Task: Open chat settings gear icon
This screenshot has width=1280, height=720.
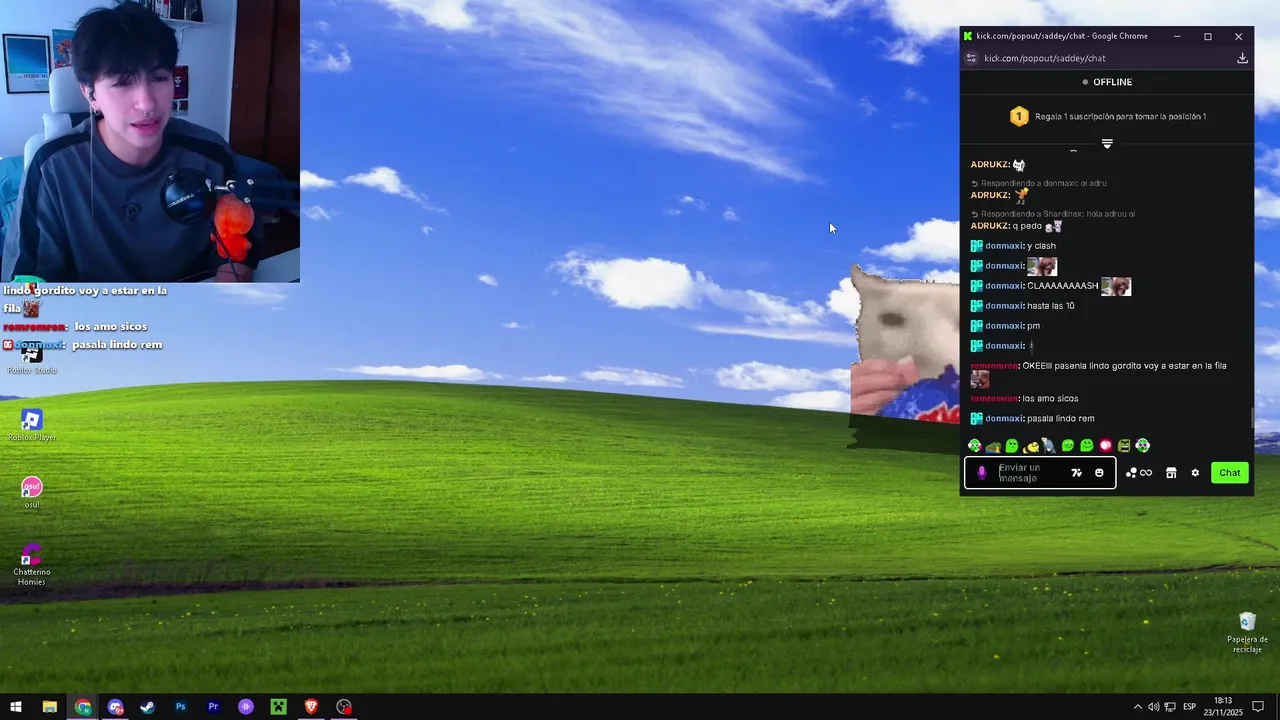Action: click(x=1195, y=473)
